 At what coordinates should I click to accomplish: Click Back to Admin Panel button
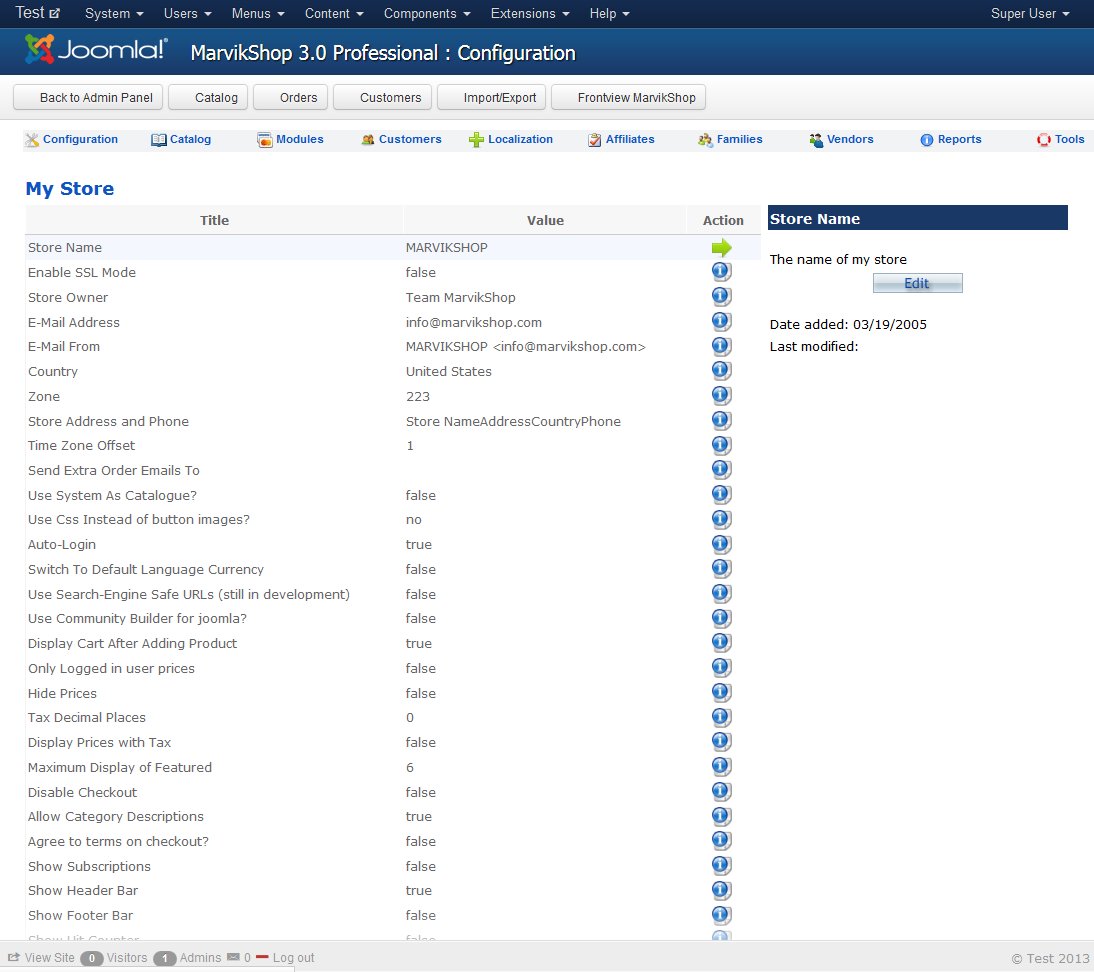click(88, 98)
